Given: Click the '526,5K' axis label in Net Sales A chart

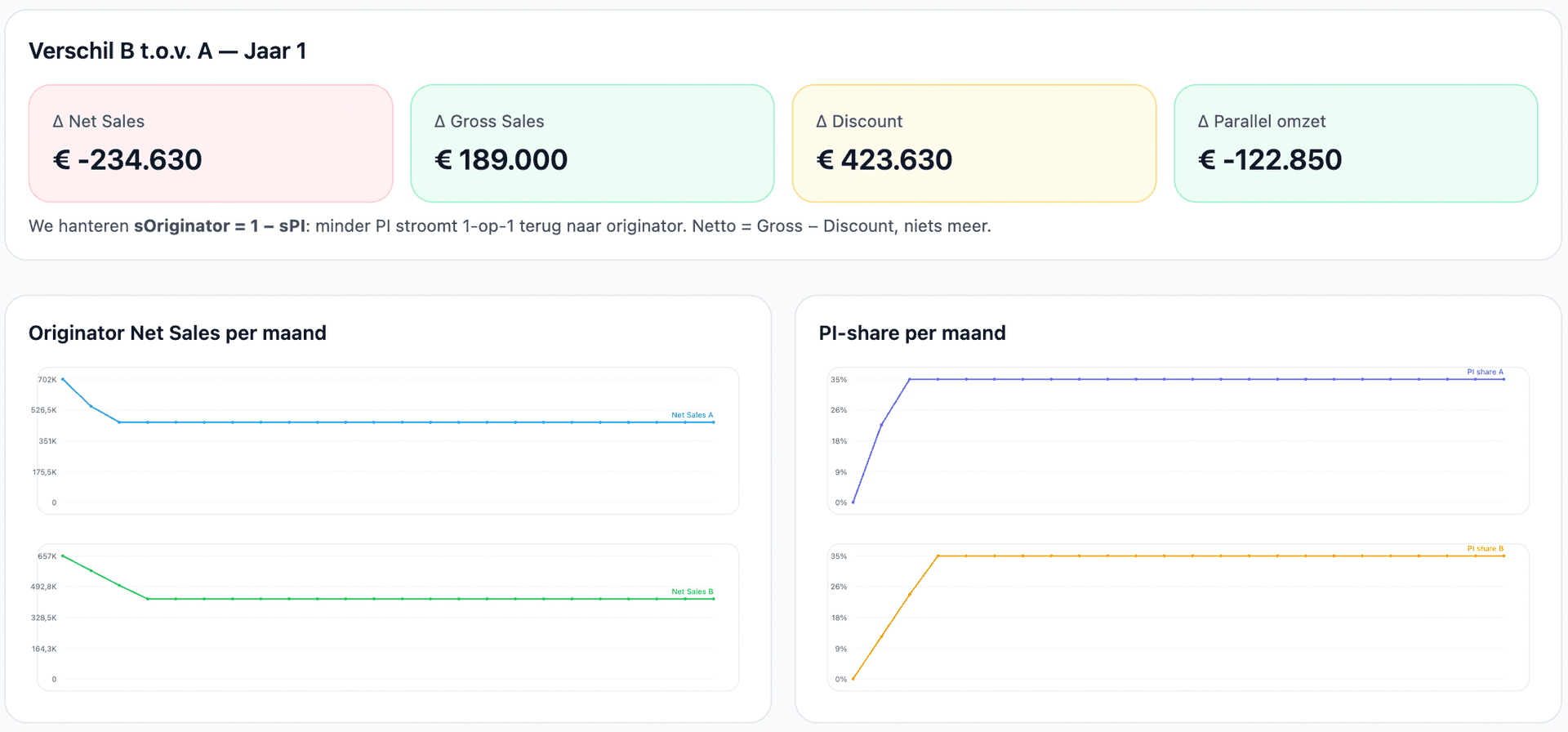Looking at the screenshot, I should pyautogui.click(x=44, y=410).
